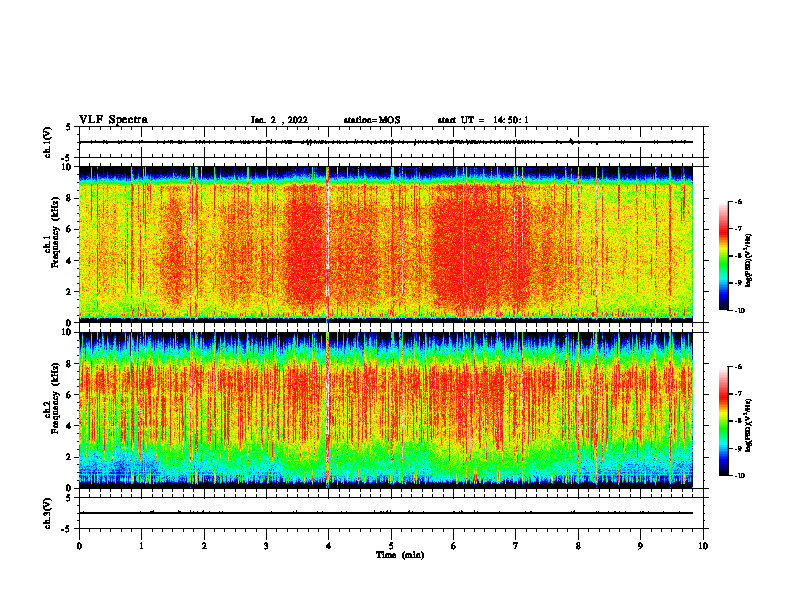
Task: Click the '0' tick on the time axis
Action: click(x=79, y=546)
